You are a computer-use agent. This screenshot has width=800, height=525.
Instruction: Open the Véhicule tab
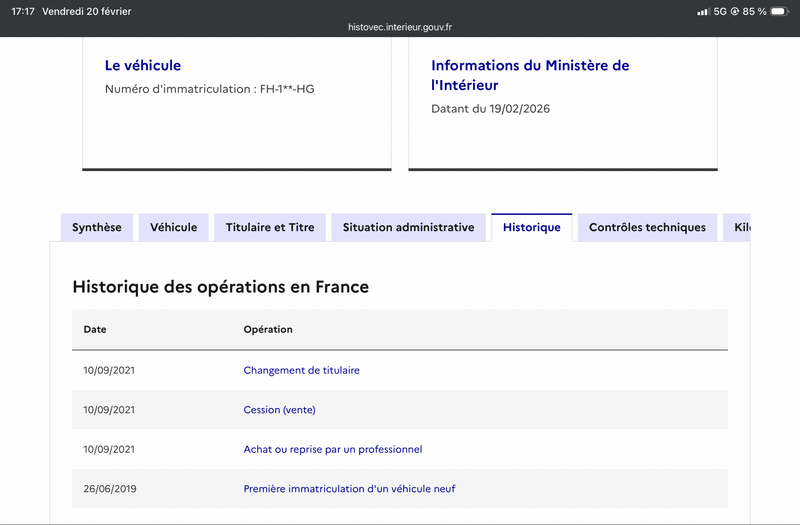174,227
